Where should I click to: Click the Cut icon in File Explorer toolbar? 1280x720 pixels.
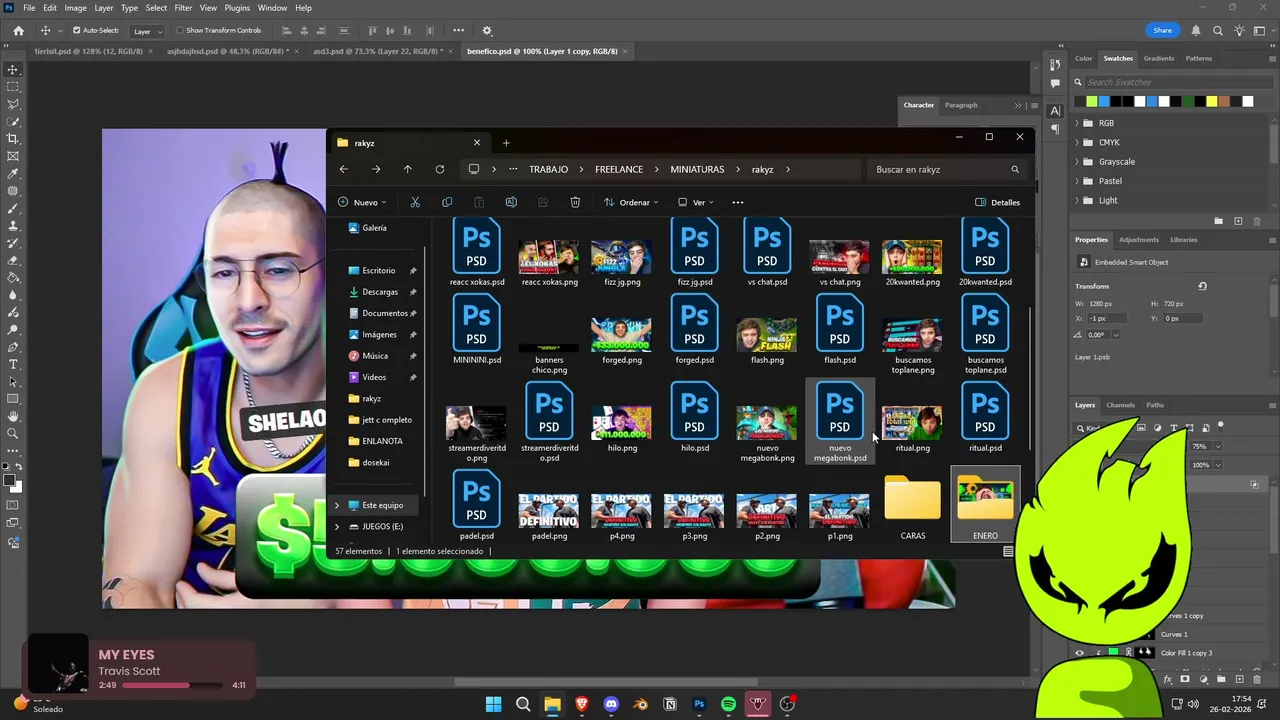tap(415, 202)
